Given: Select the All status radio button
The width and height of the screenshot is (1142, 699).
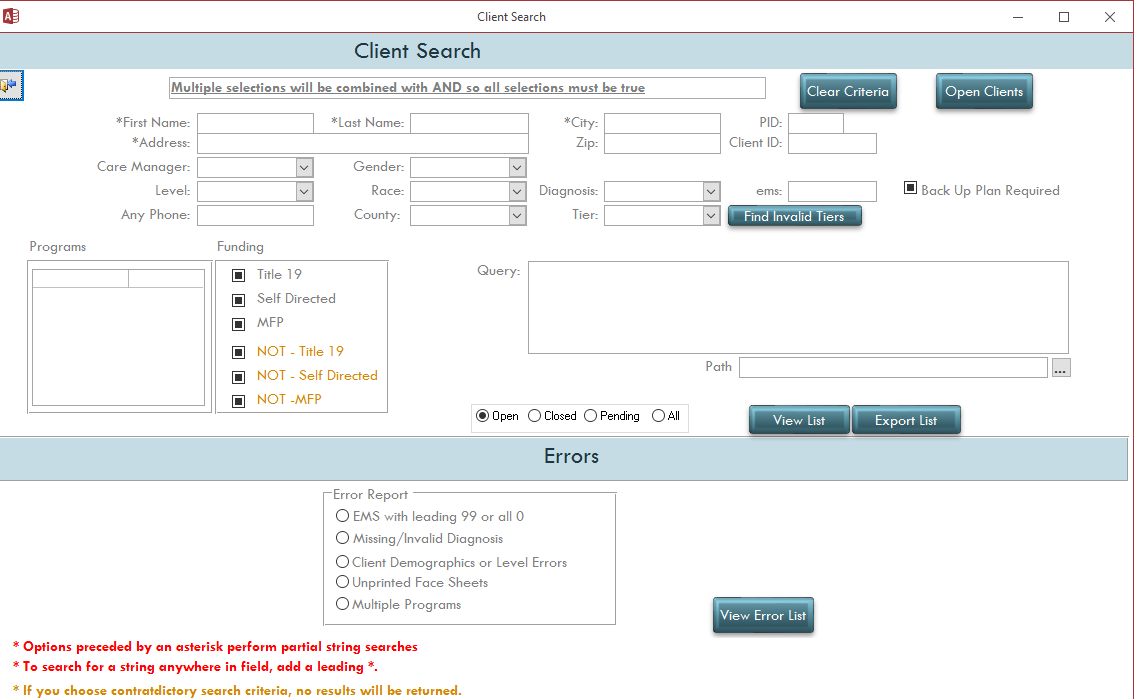Looking at the screenshot, I should tap(658, 416).
